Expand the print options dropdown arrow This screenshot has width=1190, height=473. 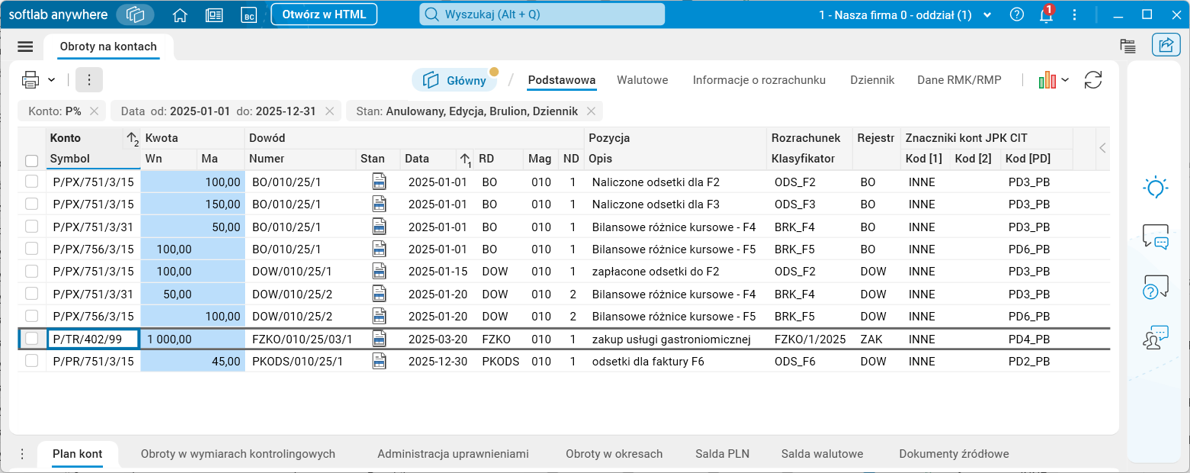click(x=52, y=80)
